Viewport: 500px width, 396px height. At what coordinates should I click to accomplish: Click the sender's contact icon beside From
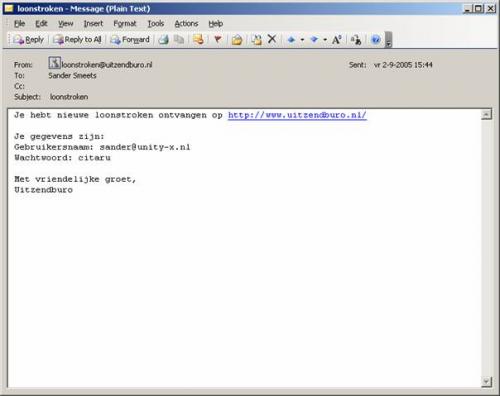[x=54, y=63]
